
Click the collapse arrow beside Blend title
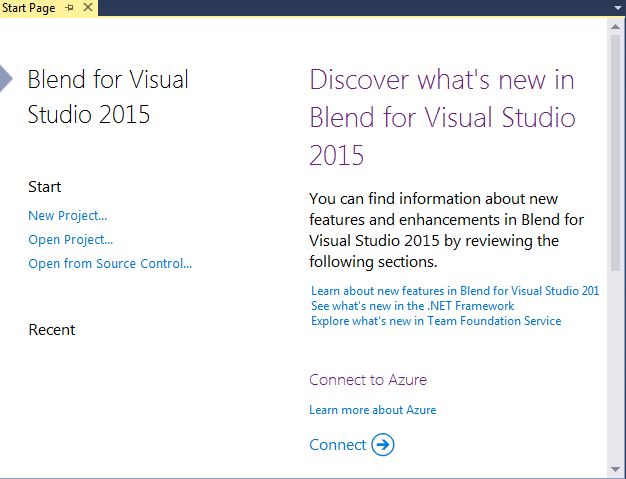click(x=6, y=79)
